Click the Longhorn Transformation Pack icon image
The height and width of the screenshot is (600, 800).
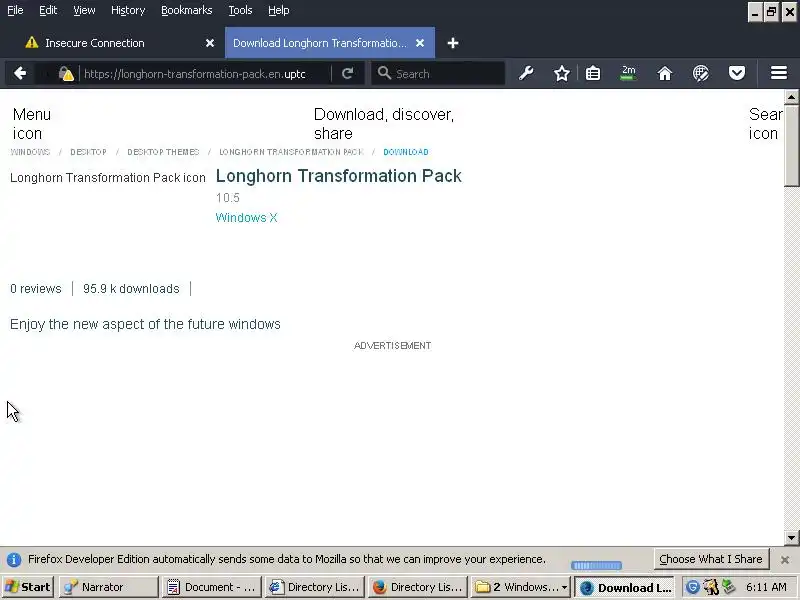[108, 178]
